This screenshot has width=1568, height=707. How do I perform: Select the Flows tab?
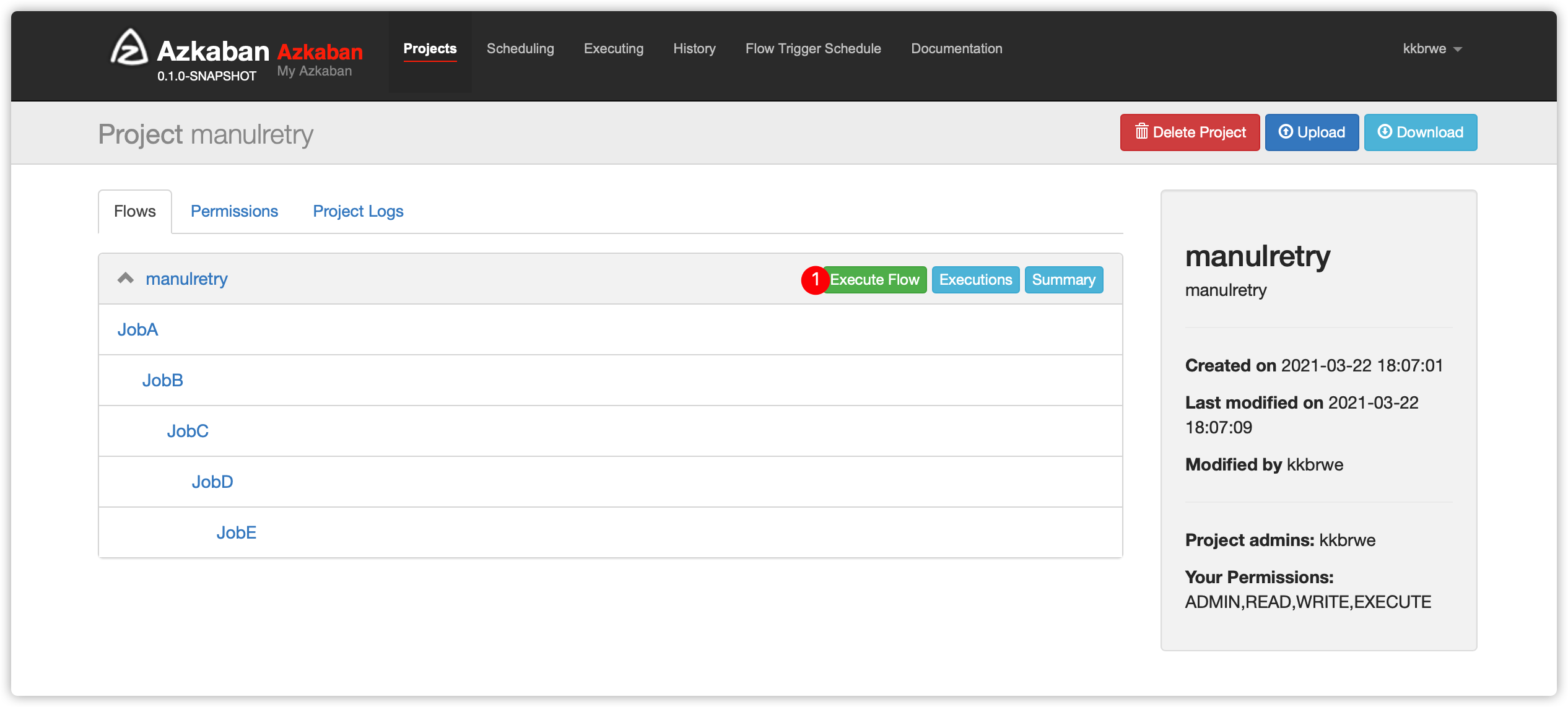(x=135, y=212)
